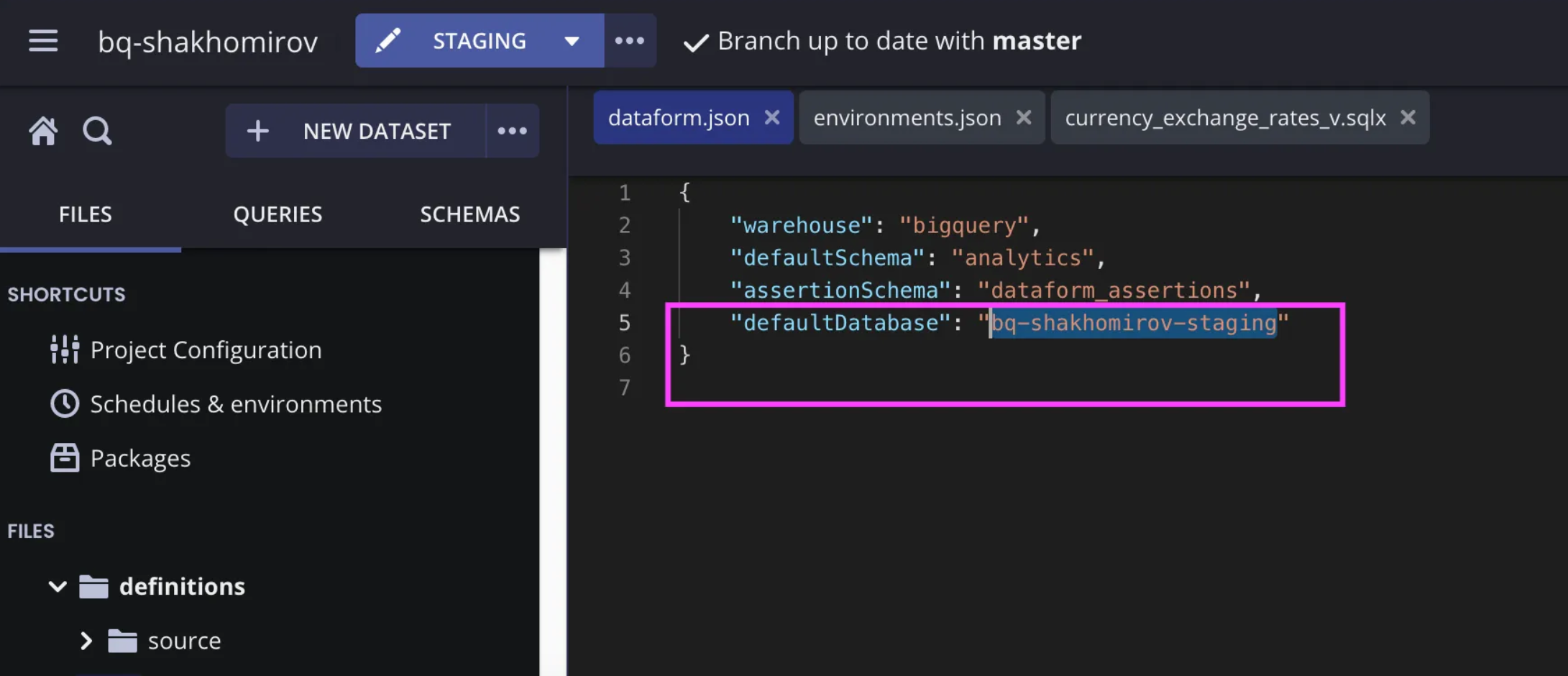
Task: Close the environments.json tab
Action: coord(1024,117)
